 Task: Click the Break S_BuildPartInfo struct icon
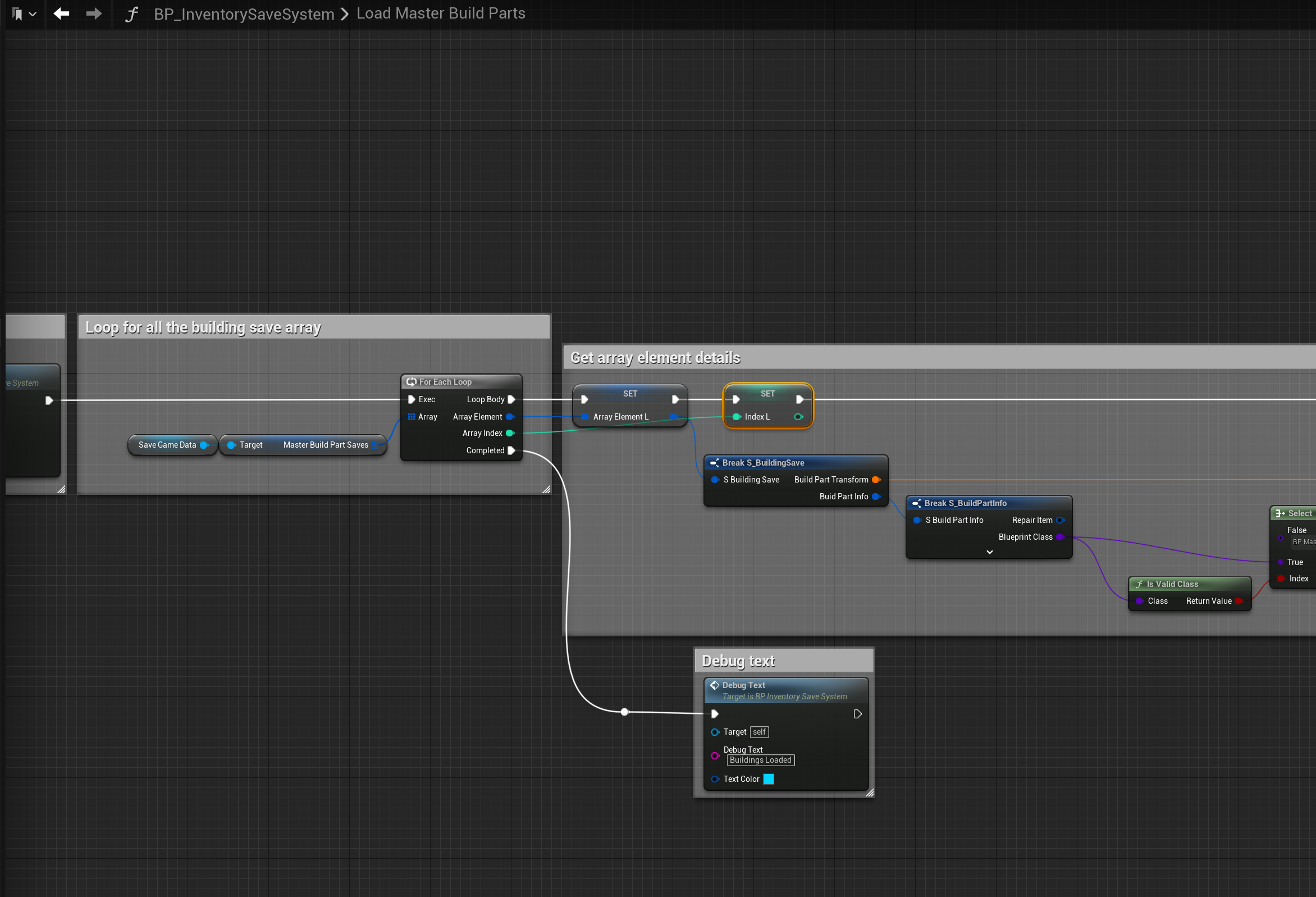(x=917, y=503)
